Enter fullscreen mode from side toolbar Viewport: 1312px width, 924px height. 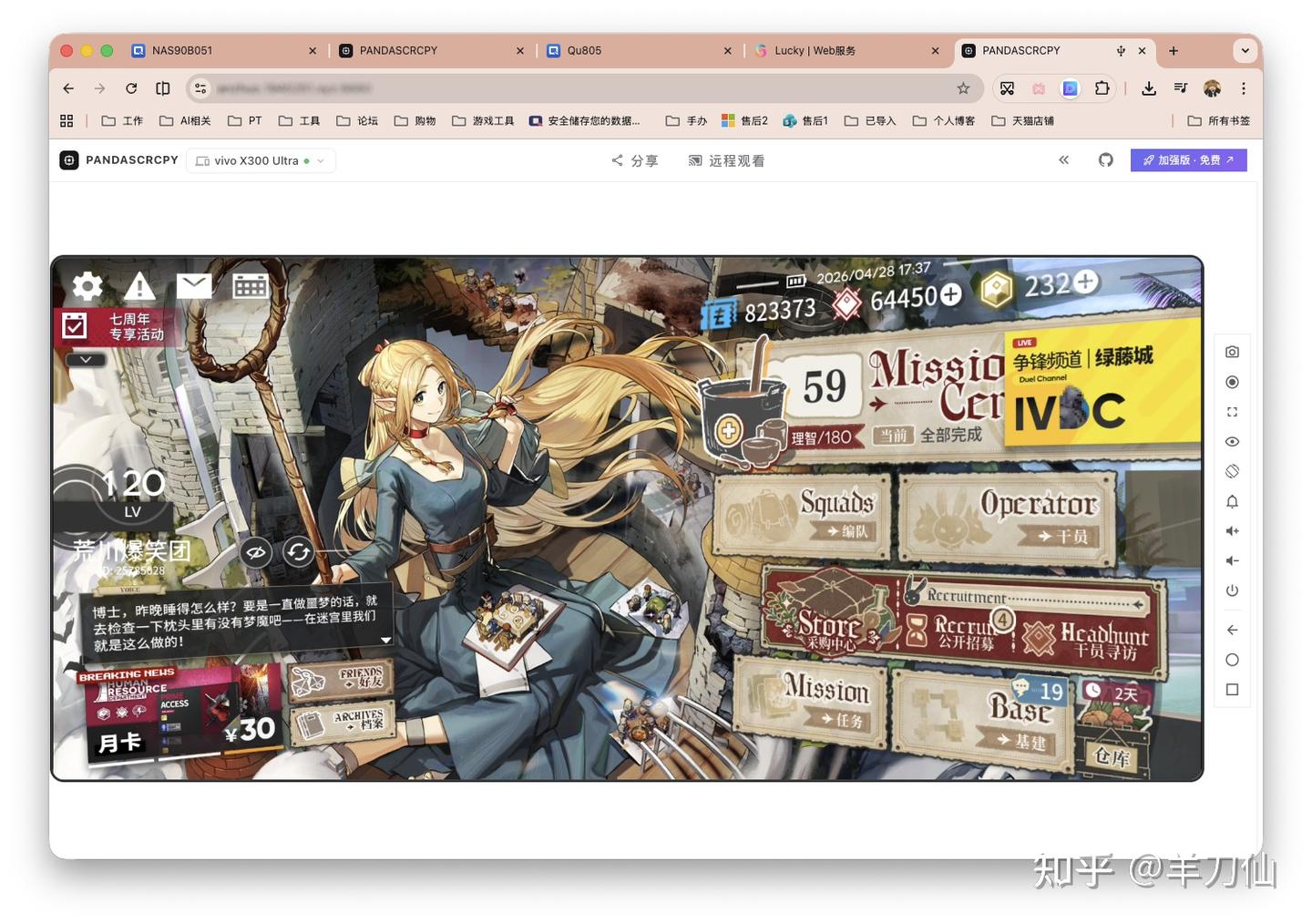1232,412
